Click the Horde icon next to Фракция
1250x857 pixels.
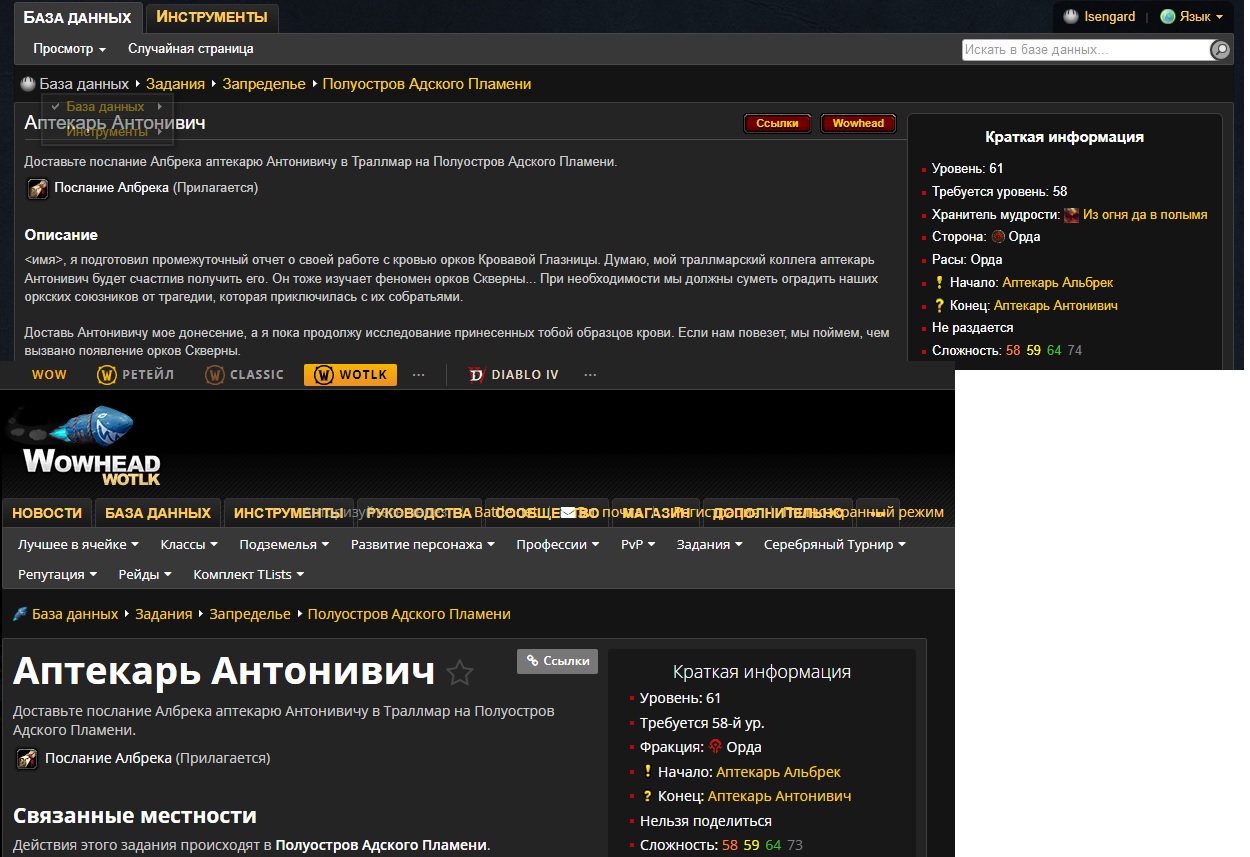(715, 746)
